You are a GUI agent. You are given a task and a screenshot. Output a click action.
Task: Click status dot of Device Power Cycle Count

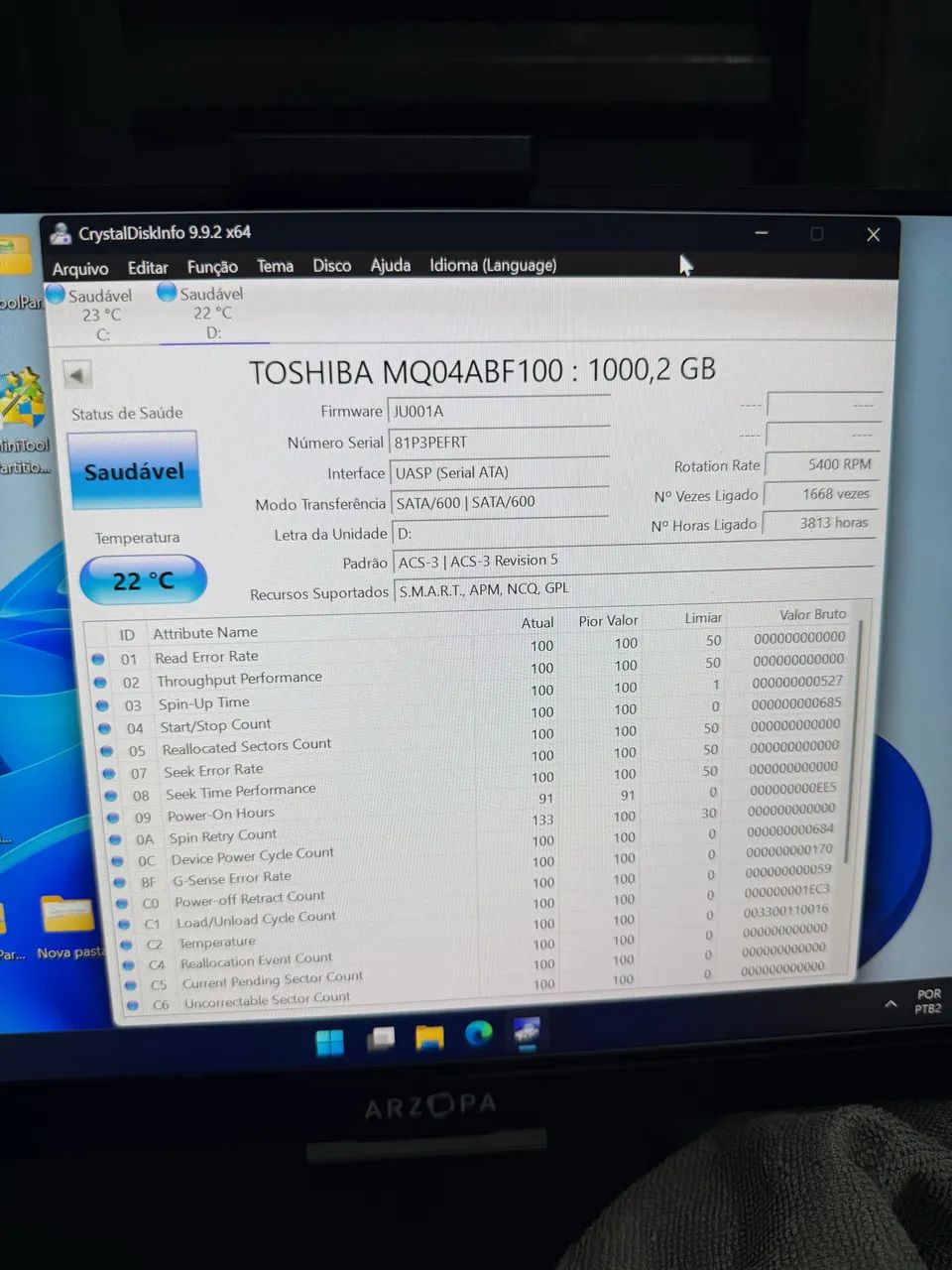coord(117,861)
